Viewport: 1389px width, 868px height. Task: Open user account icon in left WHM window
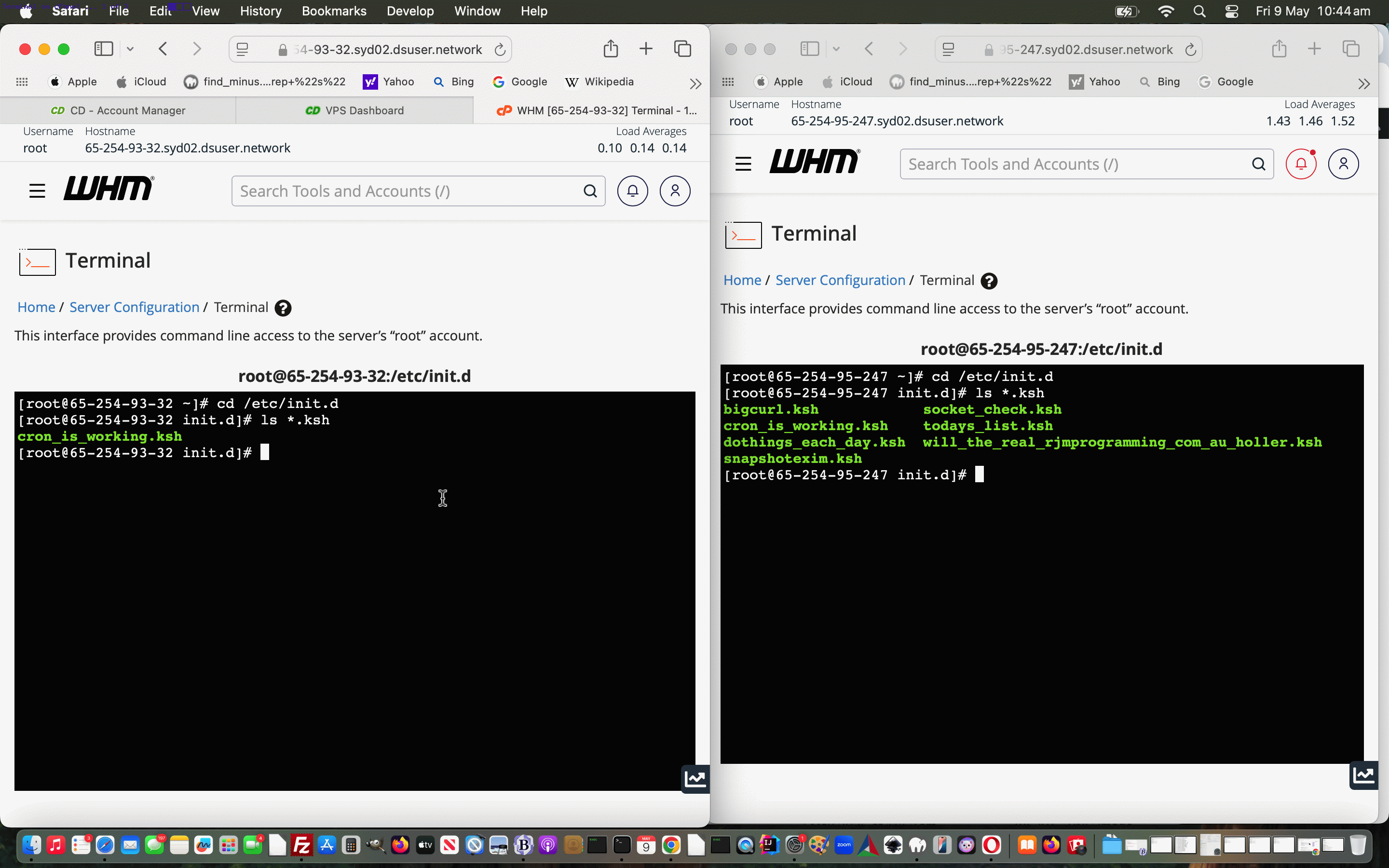675,191
